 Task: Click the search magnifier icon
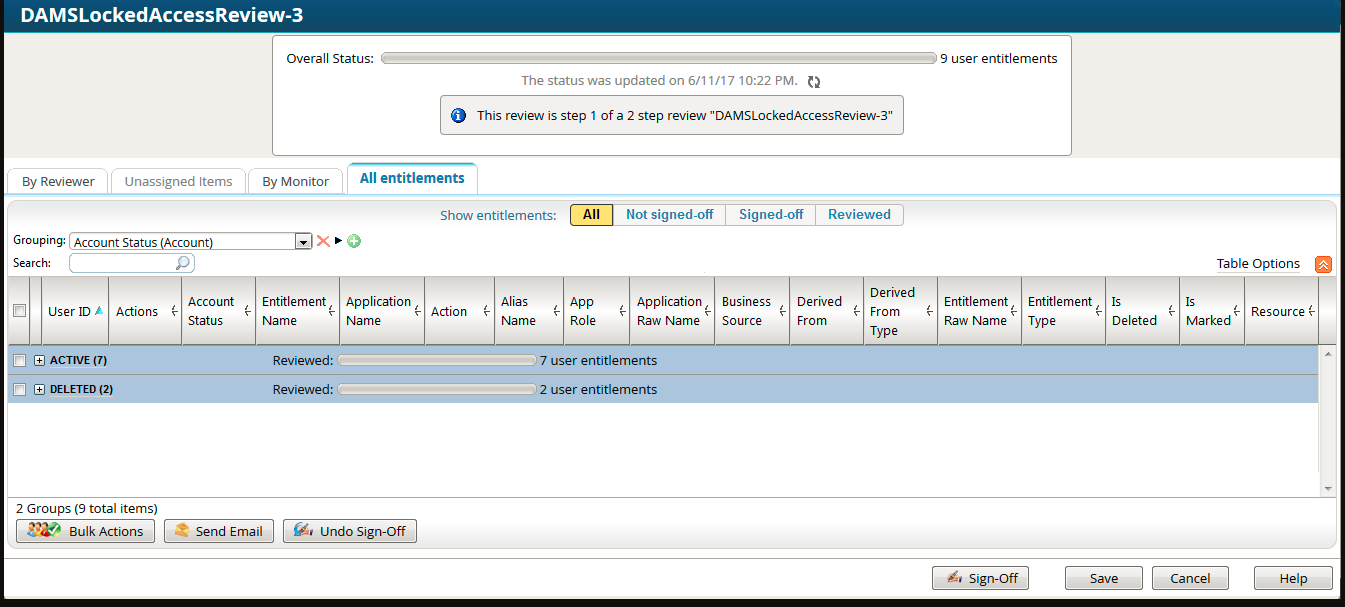pyautogui.click(x=182, y=262)
